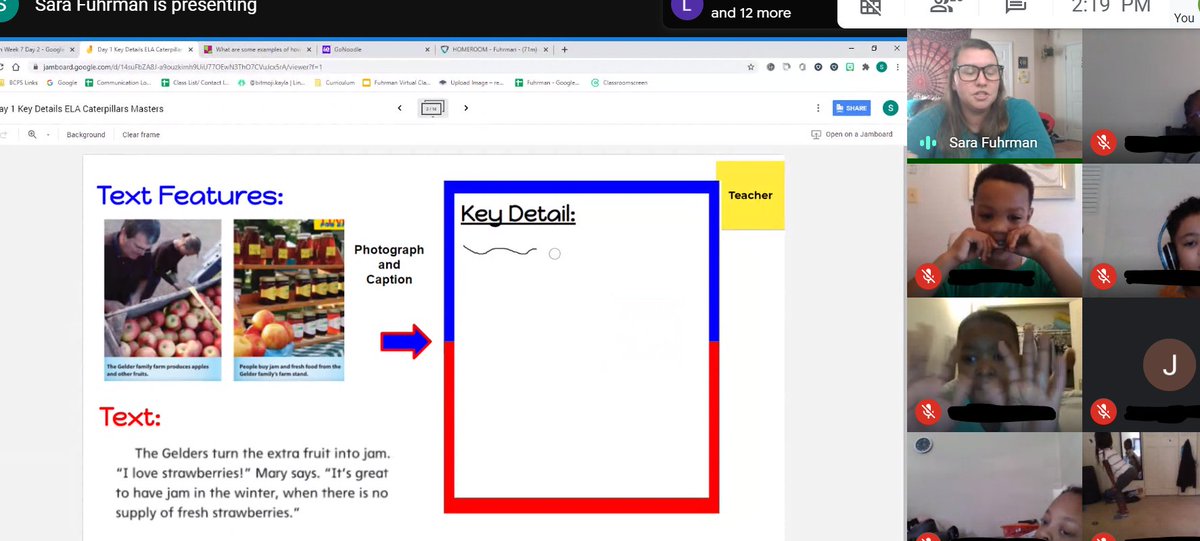Click the paragraph 'The Gelders turn the extra fruit'
This screenshot has width=1200, height=541.
tap(252, 483)
